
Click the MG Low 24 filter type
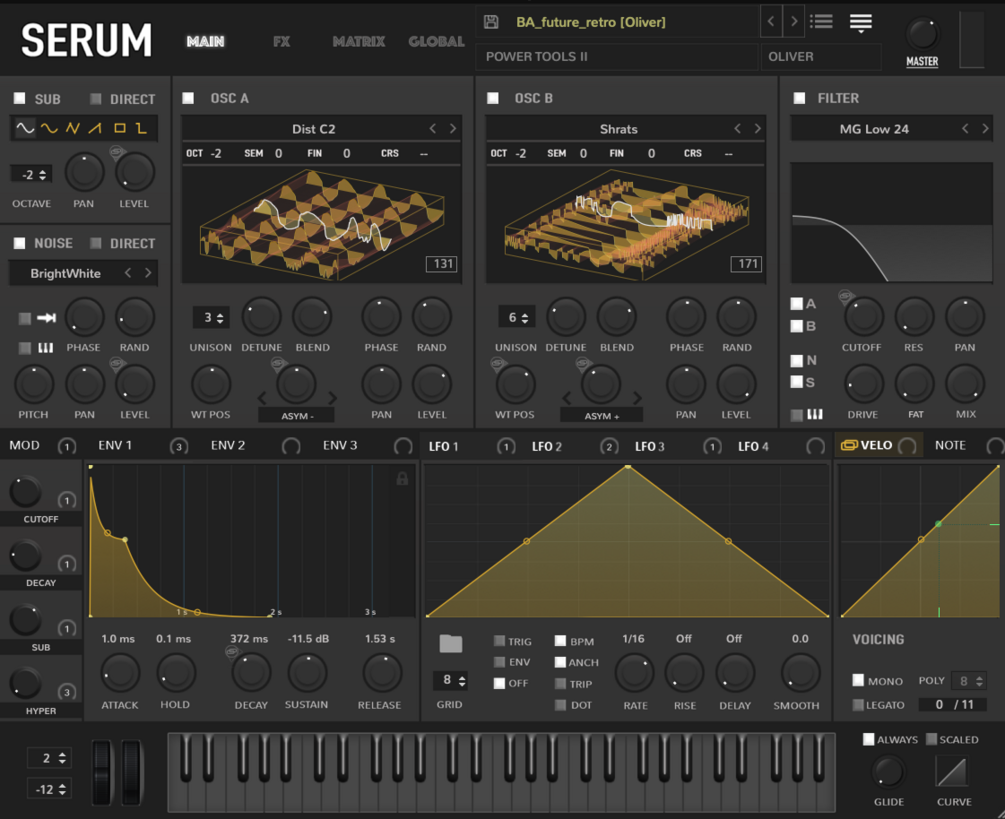coord(874,129)
